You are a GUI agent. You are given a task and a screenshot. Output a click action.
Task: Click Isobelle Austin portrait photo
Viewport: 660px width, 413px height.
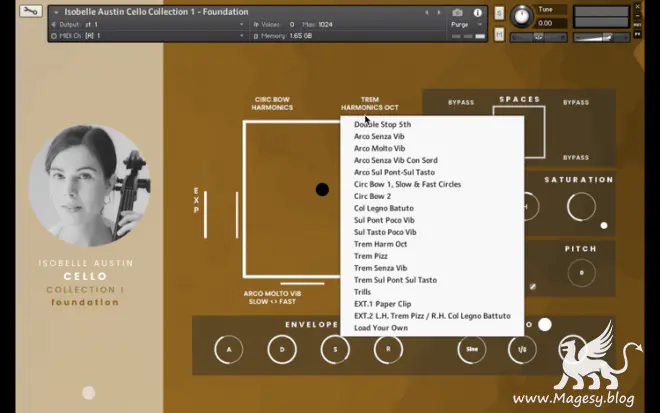(x=89, y=185)
